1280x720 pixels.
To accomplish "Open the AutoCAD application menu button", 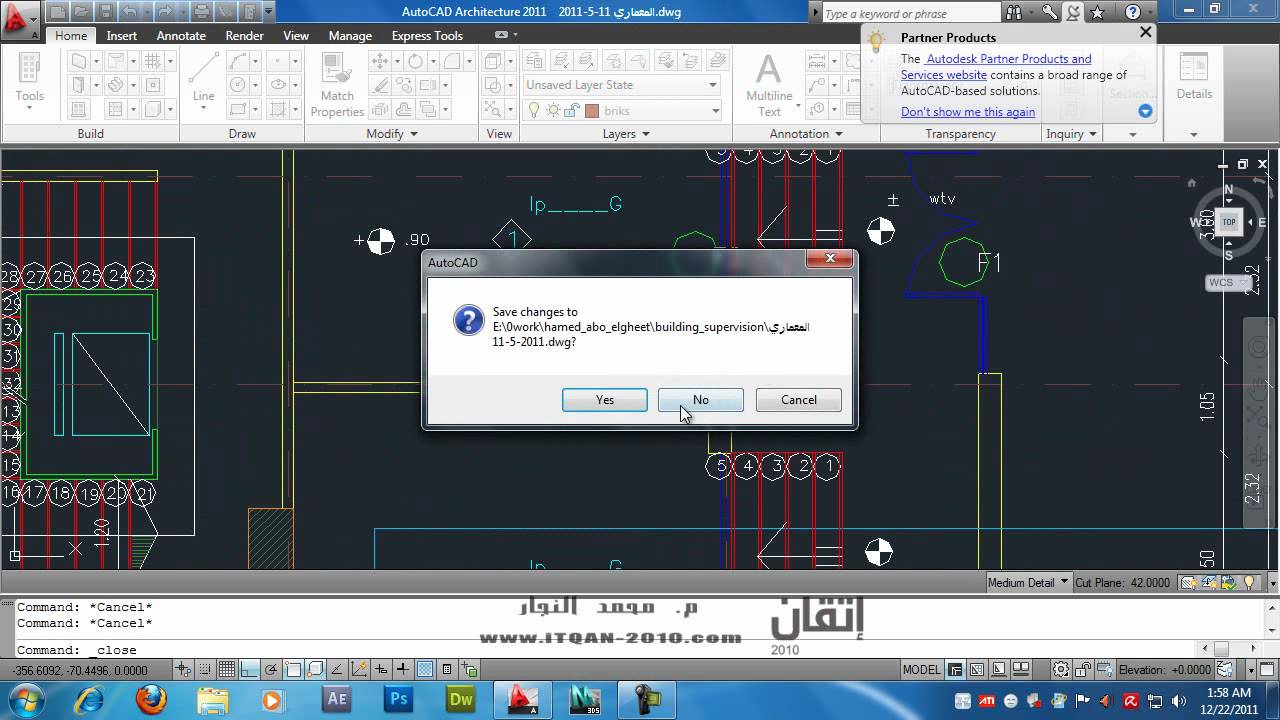I will (20, 20).
